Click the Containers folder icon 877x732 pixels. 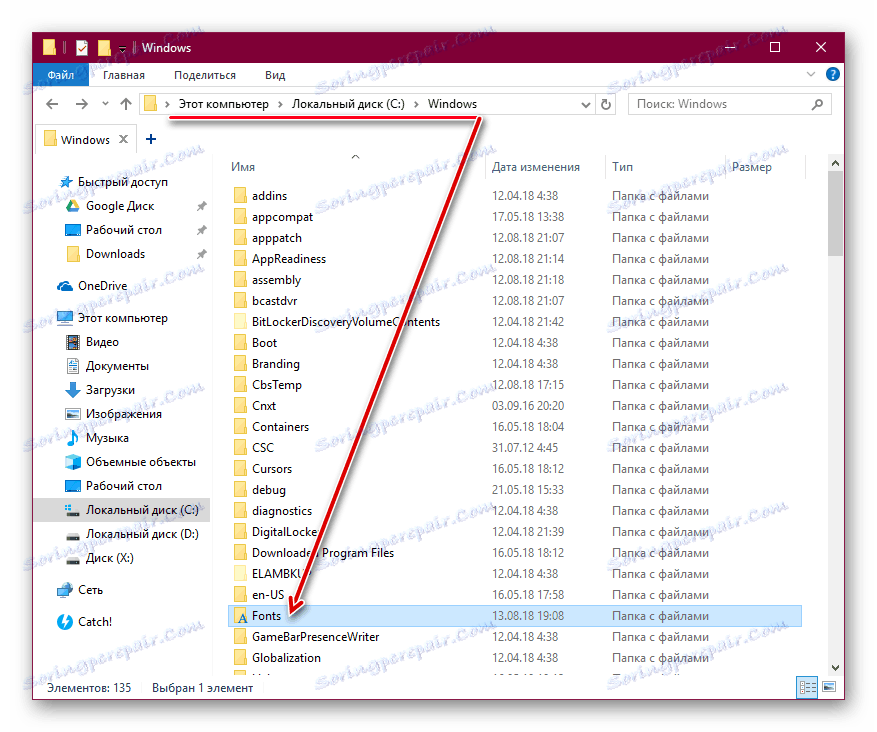pyautogui.click(x=240, y=427)
